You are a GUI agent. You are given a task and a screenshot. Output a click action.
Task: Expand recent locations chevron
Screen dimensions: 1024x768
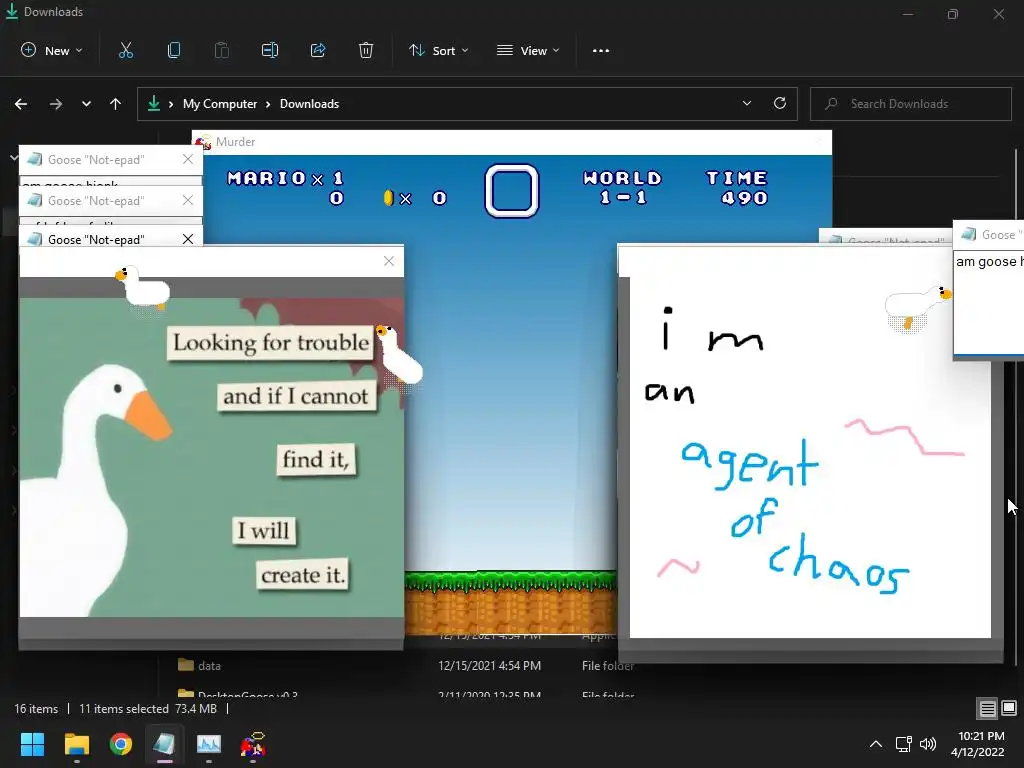(86, 104)
